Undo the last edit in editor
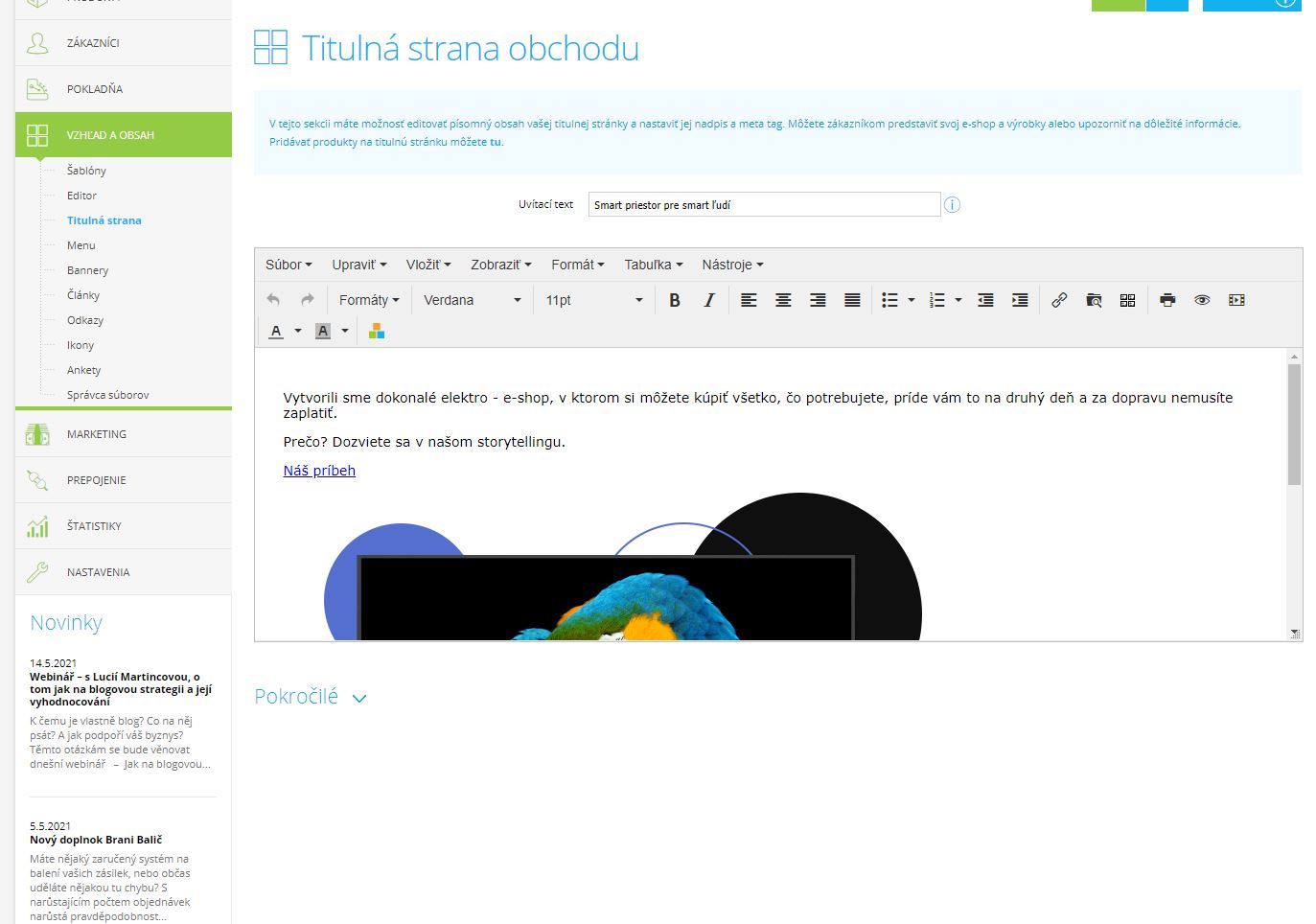 point(273,300)
